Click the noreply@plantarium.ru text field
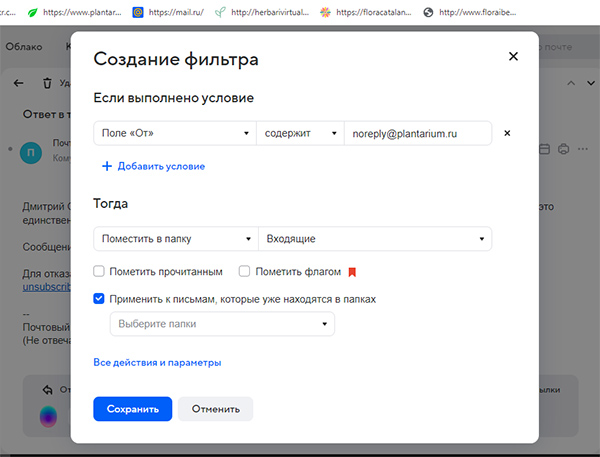This screenshot has width=600, height=457. (x=416, y=133)
